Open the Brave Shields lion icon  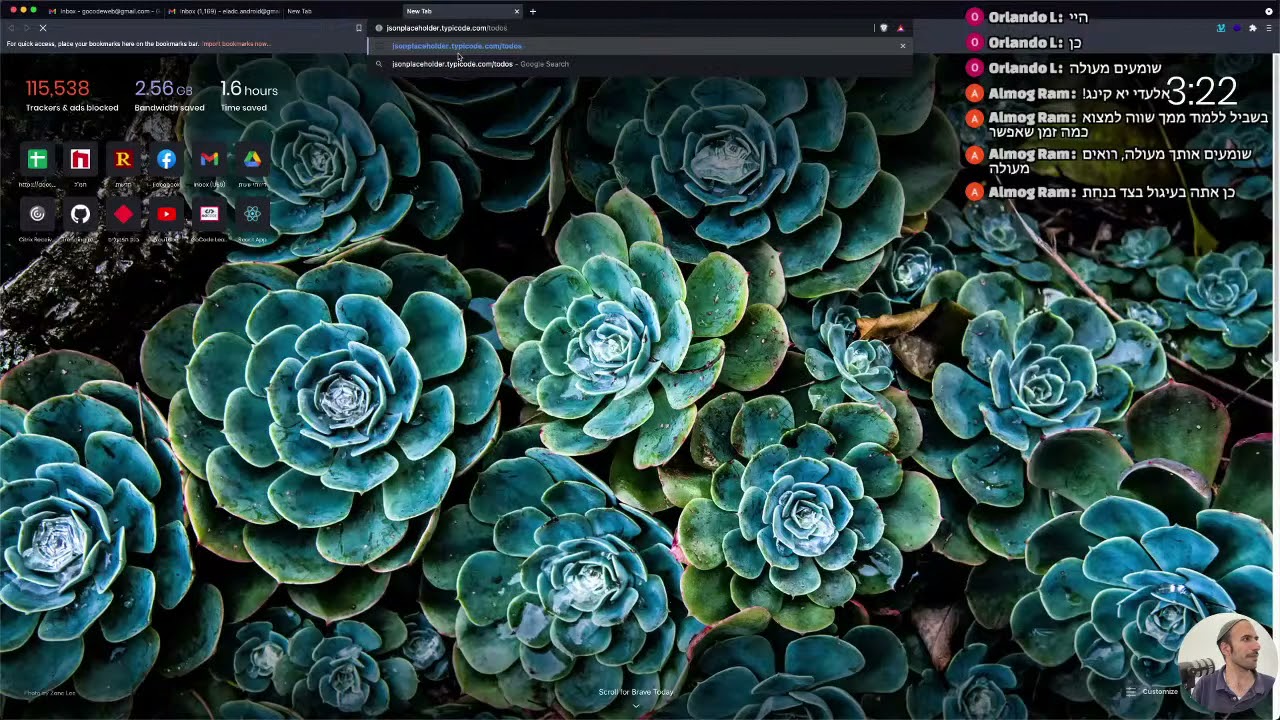(x=883, y=28)
